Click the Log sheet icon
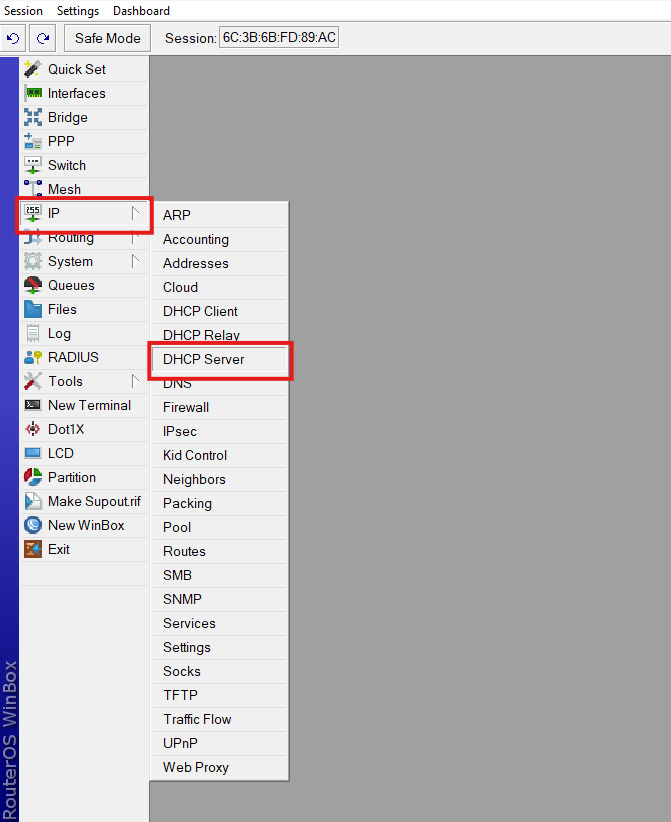The image size is (671, 822). 33,333
